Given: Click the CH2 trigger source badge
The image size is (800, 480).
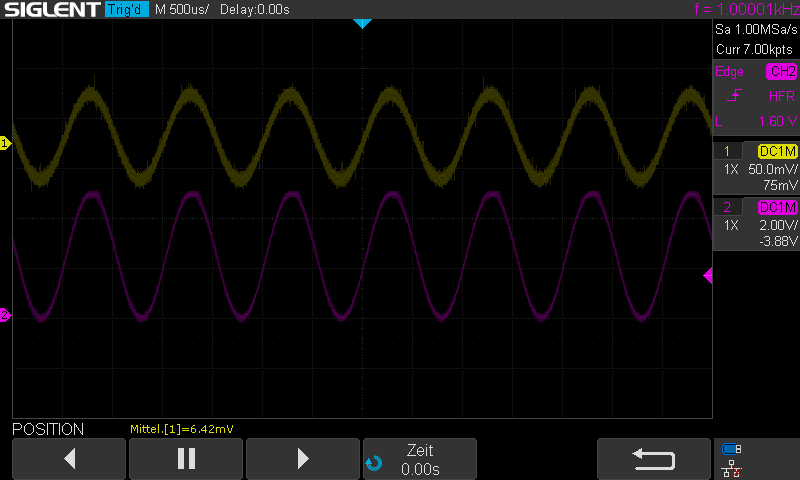Looking at the screenshot, I should coord(781,71).
